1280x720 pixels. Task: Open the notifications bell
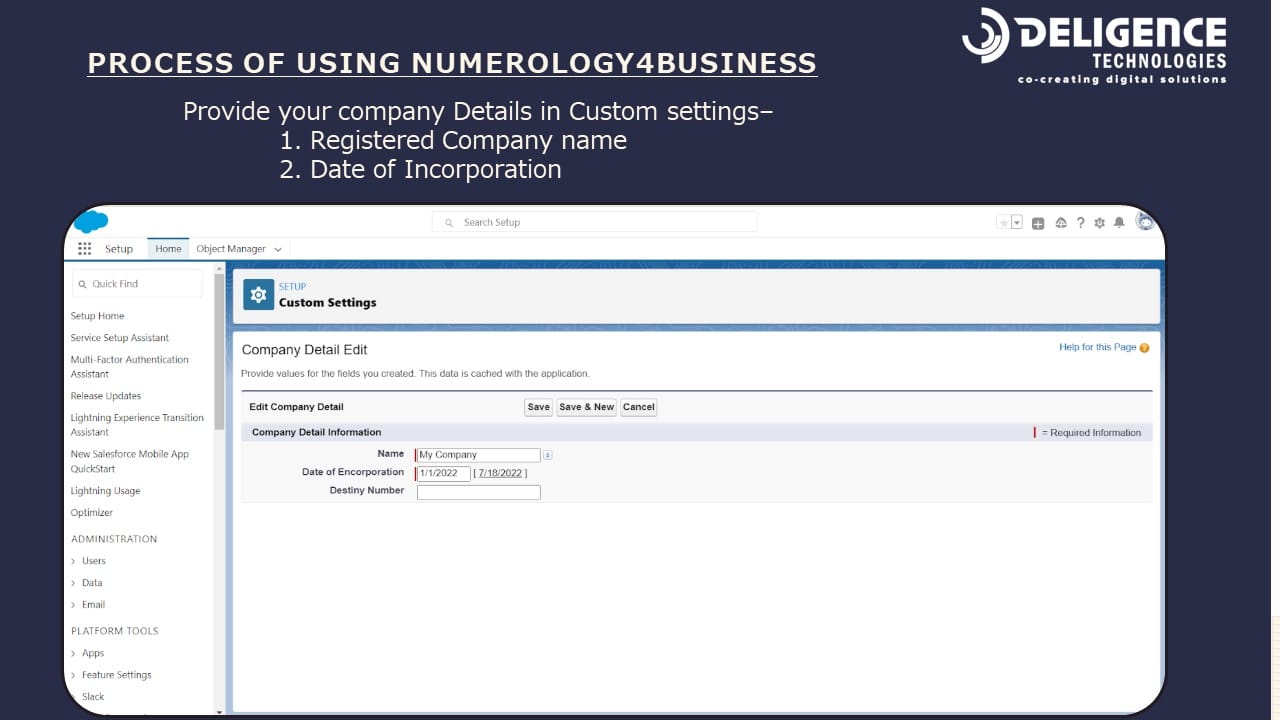coord(1119,223)
